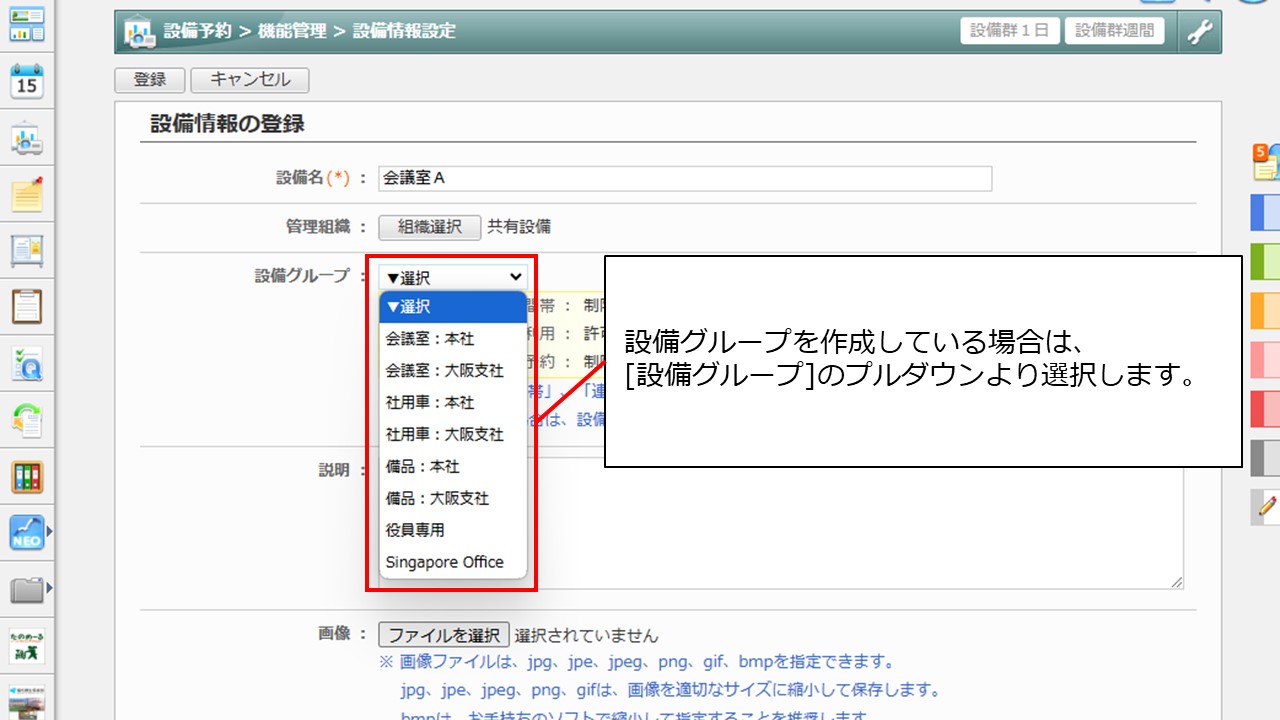Click the blue NEO chart icon

[x=27, y=532]
